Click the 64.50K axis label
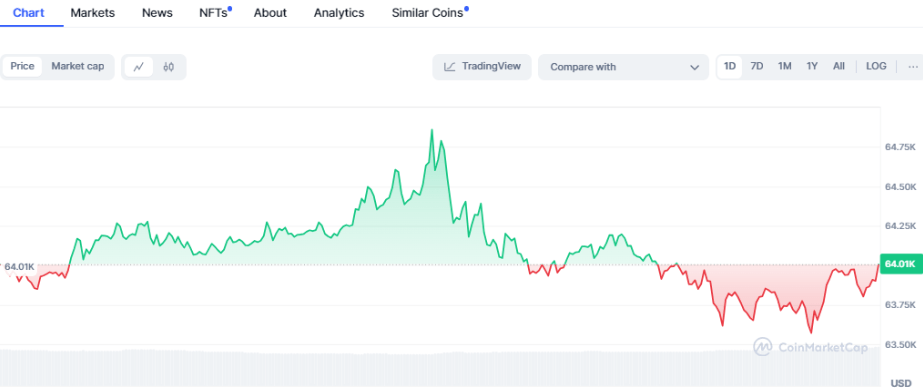This screenshot has height=388, width=923. (901, 187)
